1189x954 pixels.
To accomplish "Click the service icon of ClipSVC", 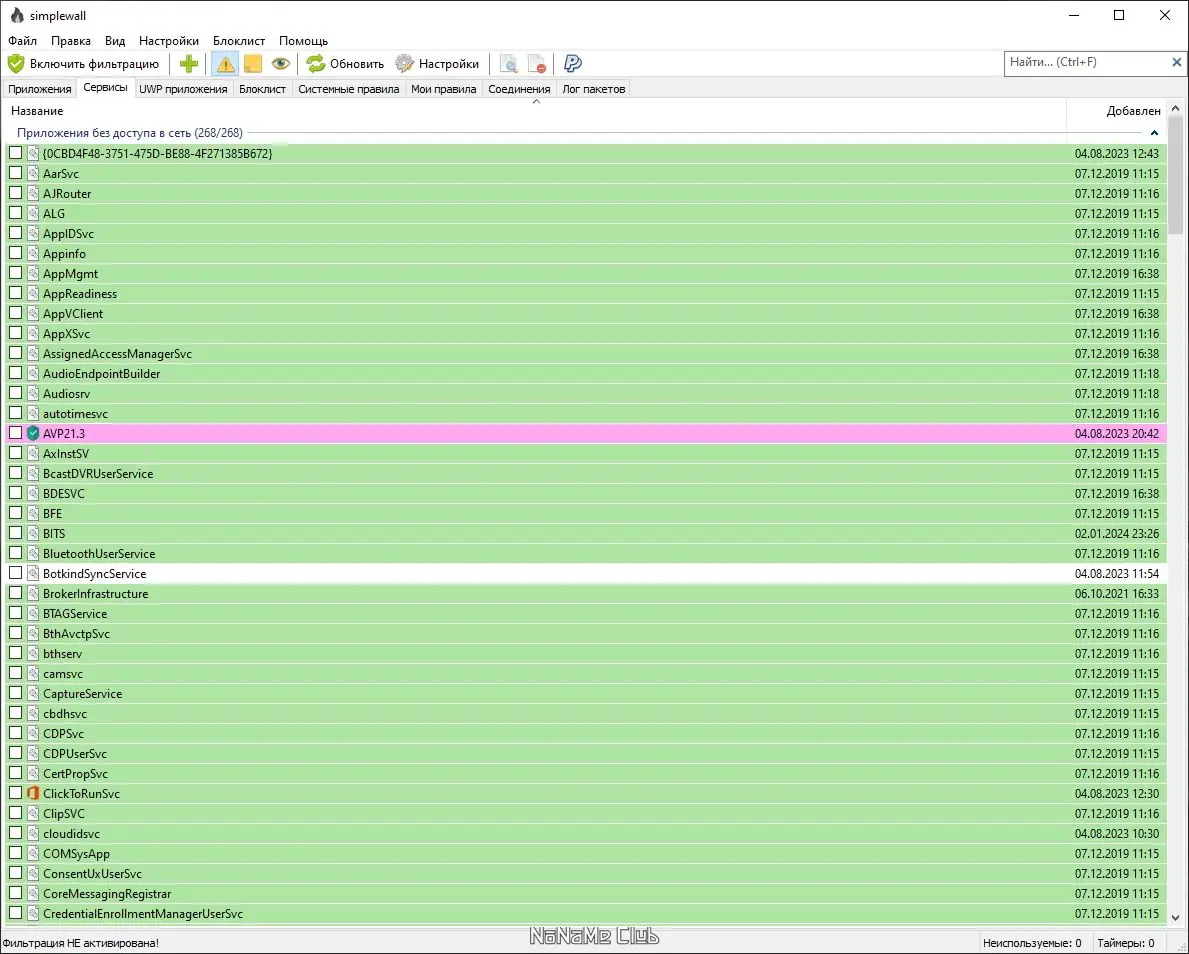I will pos(33,814).
